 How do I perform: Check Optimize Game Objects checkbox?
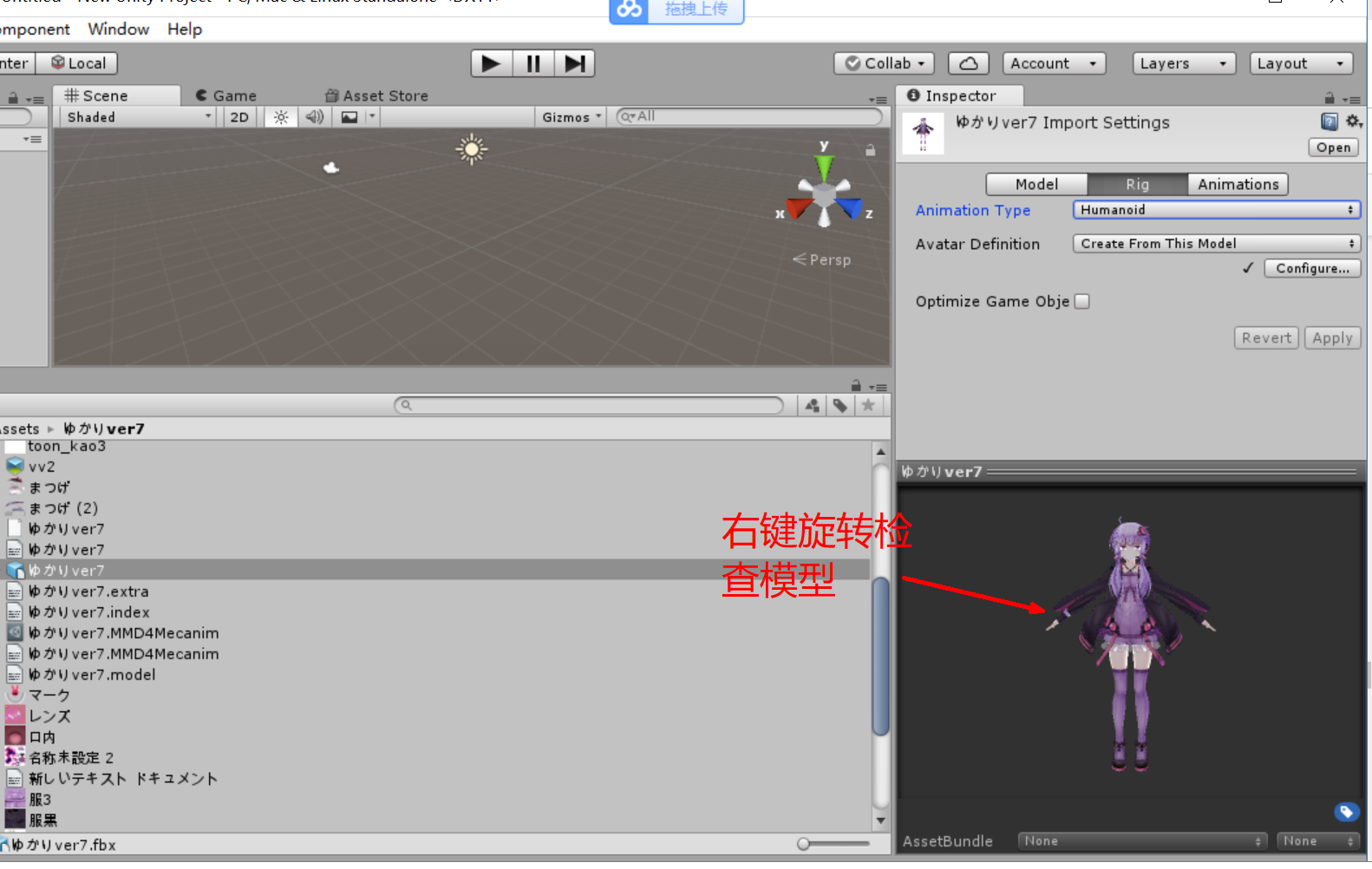point(1082,301)
